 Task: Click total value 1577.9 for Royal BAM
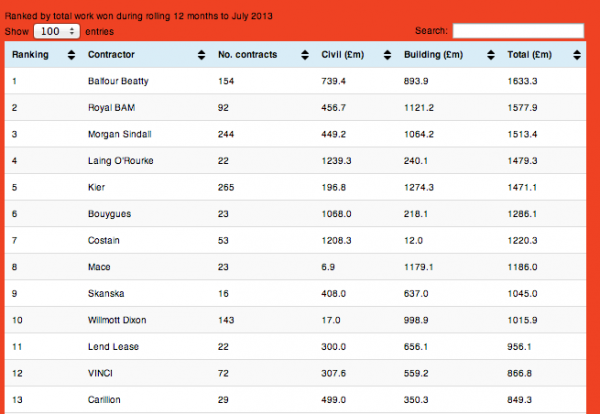point(522,108)
